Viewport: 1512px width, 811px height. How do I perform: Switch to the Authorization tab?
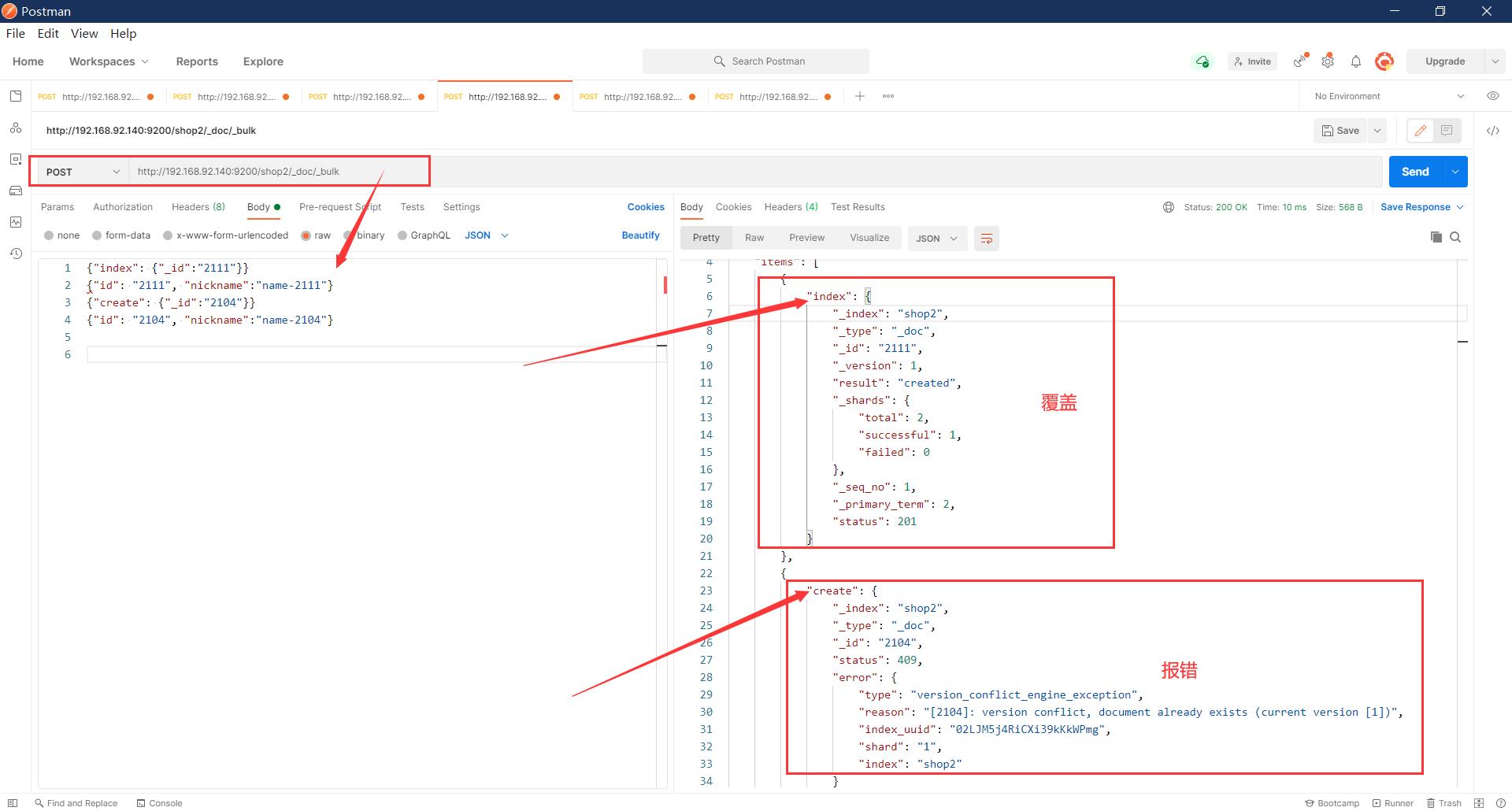point(123,207)
